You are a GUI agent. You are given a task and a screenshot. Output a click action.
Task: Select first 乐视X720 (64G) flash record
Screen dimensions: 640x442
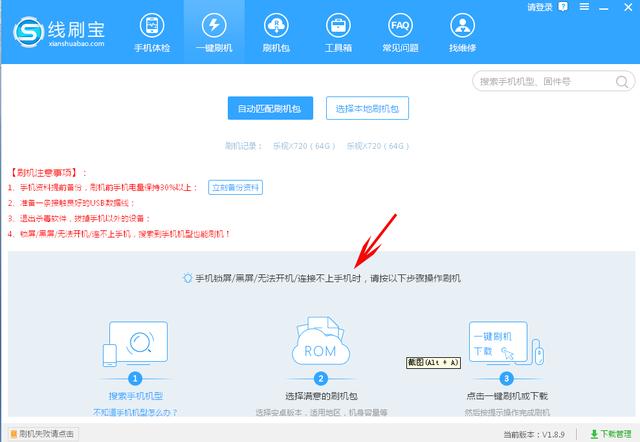click(304, 146)
